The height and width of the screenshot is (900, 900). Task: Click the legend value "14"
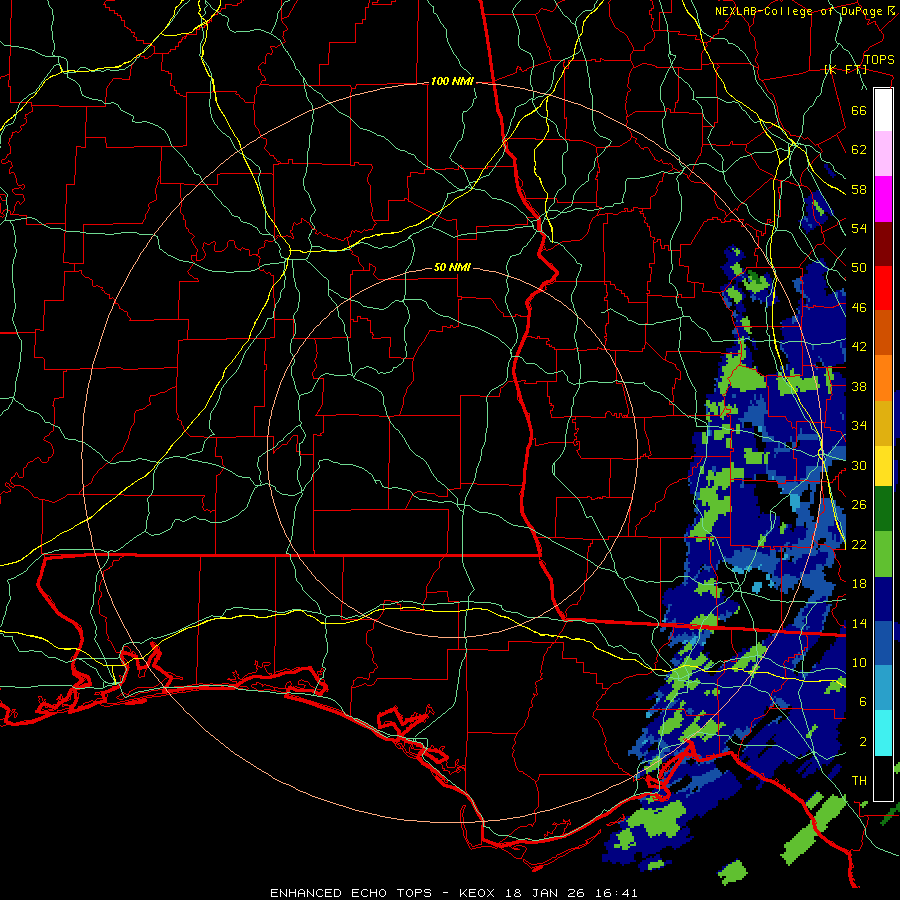tap(859, 623)
